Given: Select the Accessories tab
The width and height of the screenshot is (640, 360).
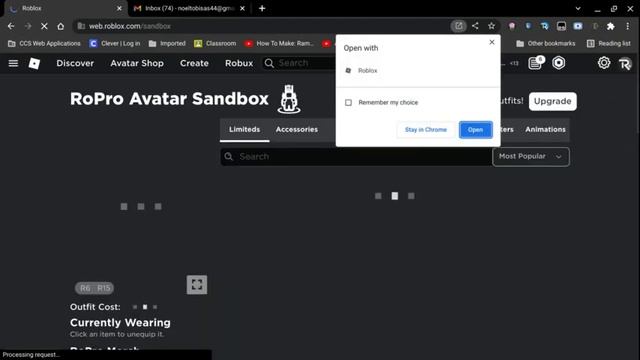Looking at the screenshot, I should [297, 129].
